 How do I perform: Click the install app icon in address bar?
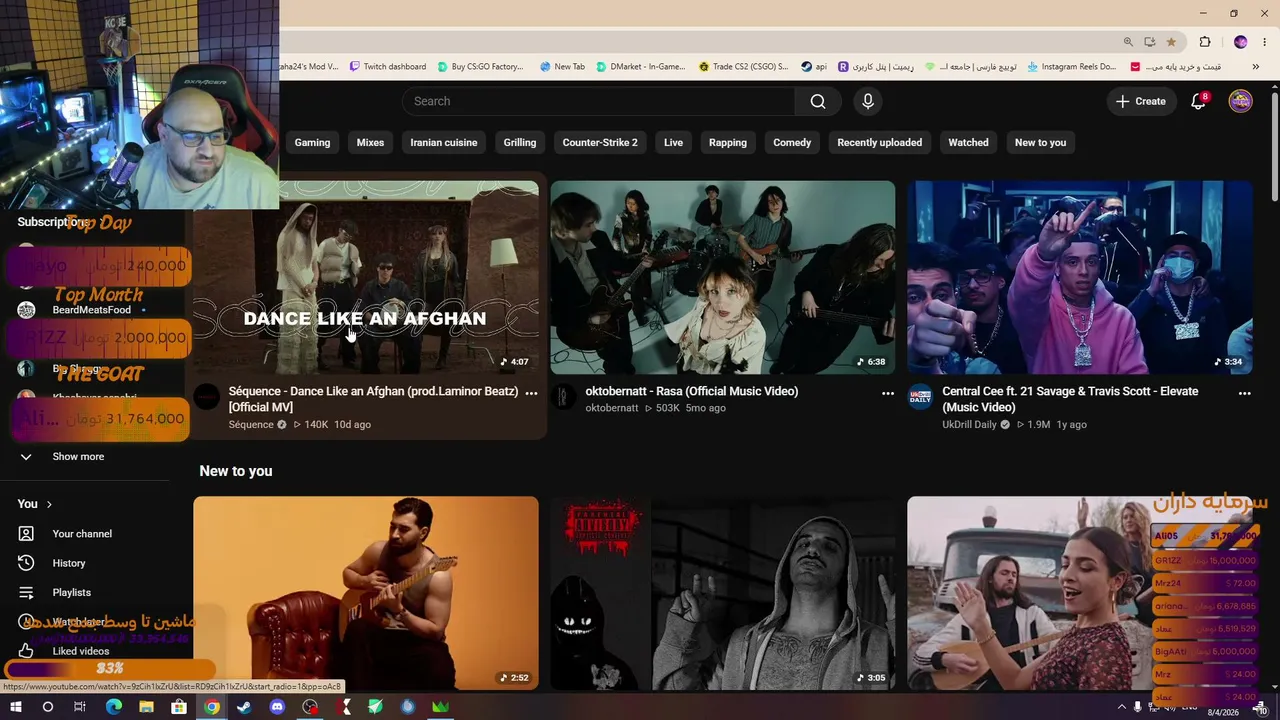pyautogui.click(x=1150, y=42)
